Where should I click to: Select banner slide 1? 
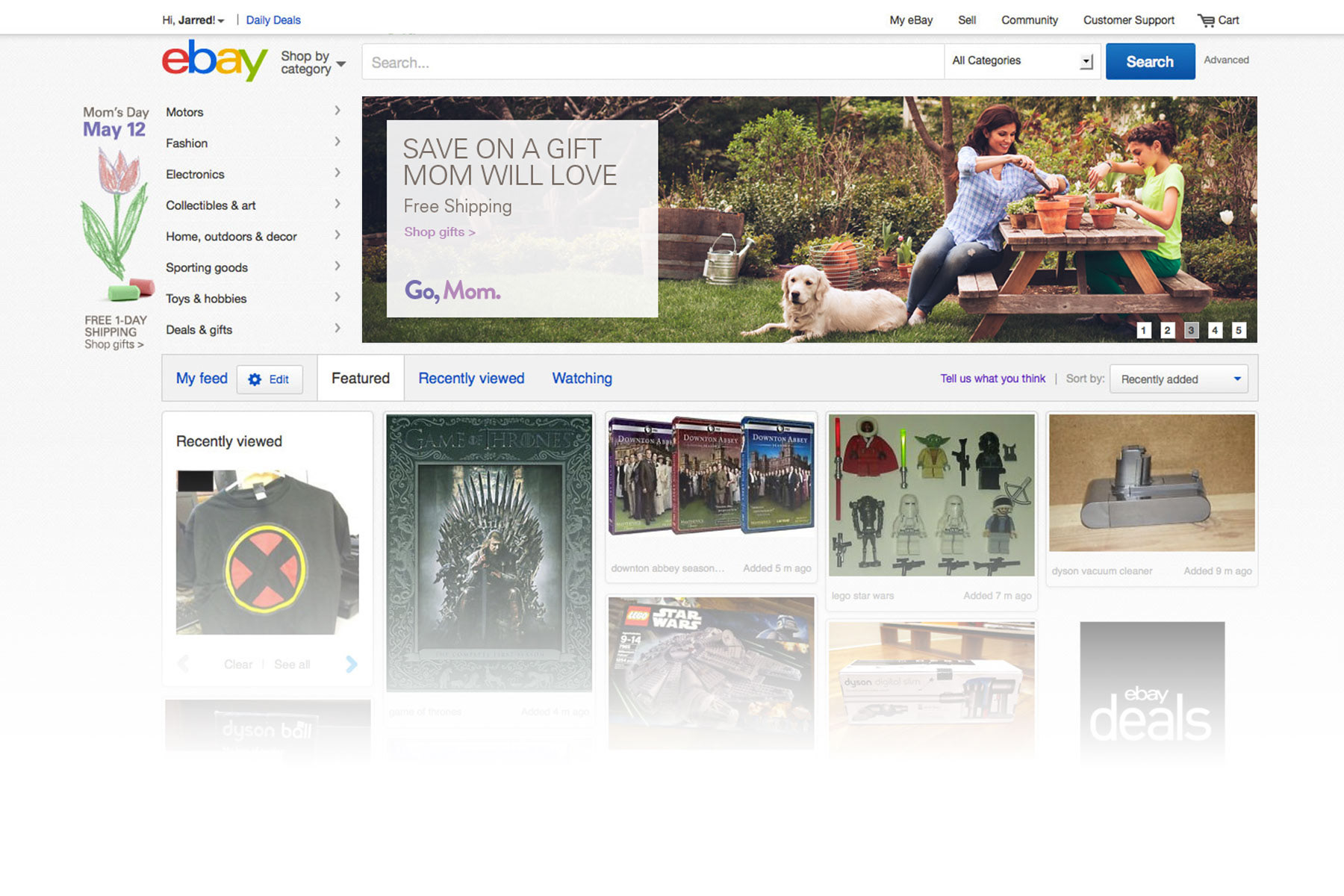(x=1144, y=330)
